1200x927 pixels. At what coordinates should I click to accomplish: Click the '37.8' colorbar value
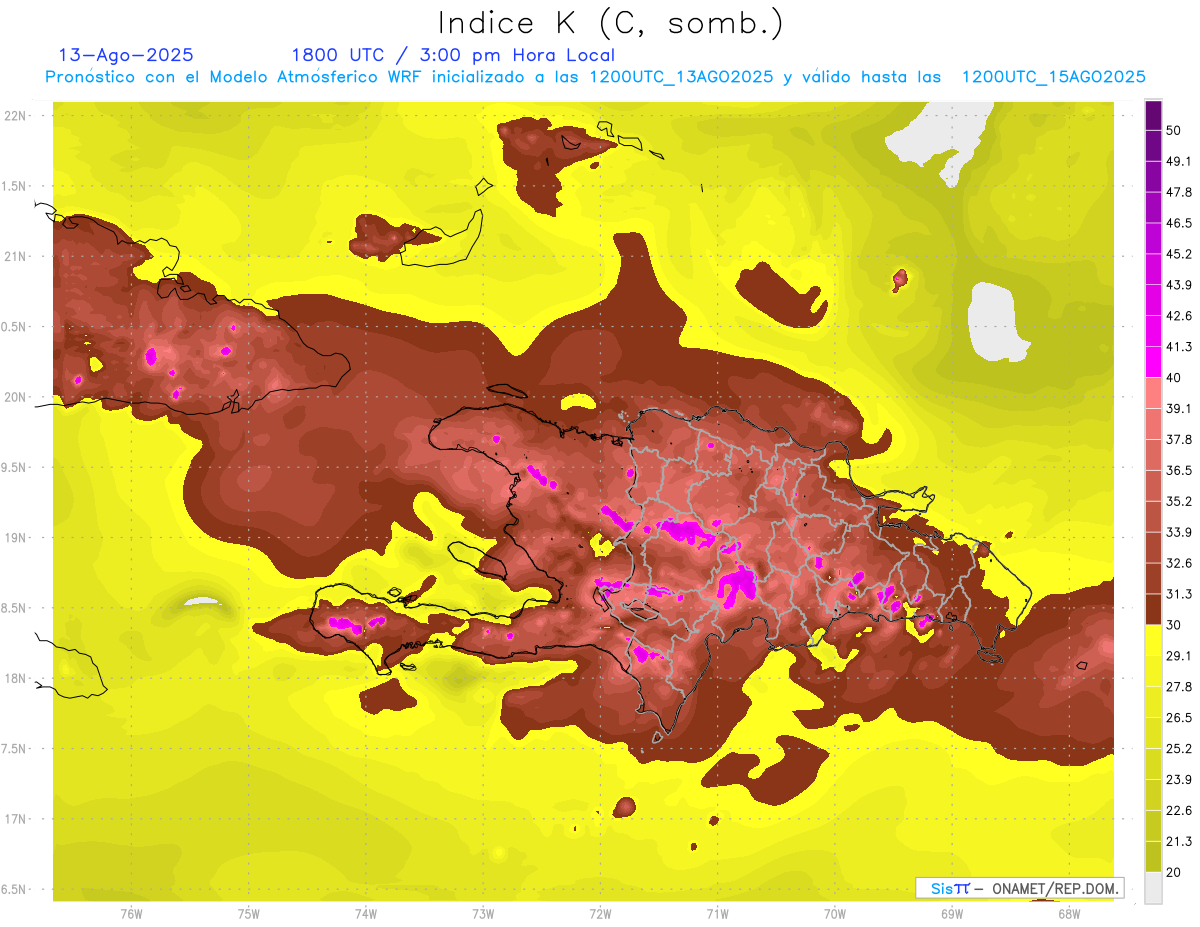1179,439
